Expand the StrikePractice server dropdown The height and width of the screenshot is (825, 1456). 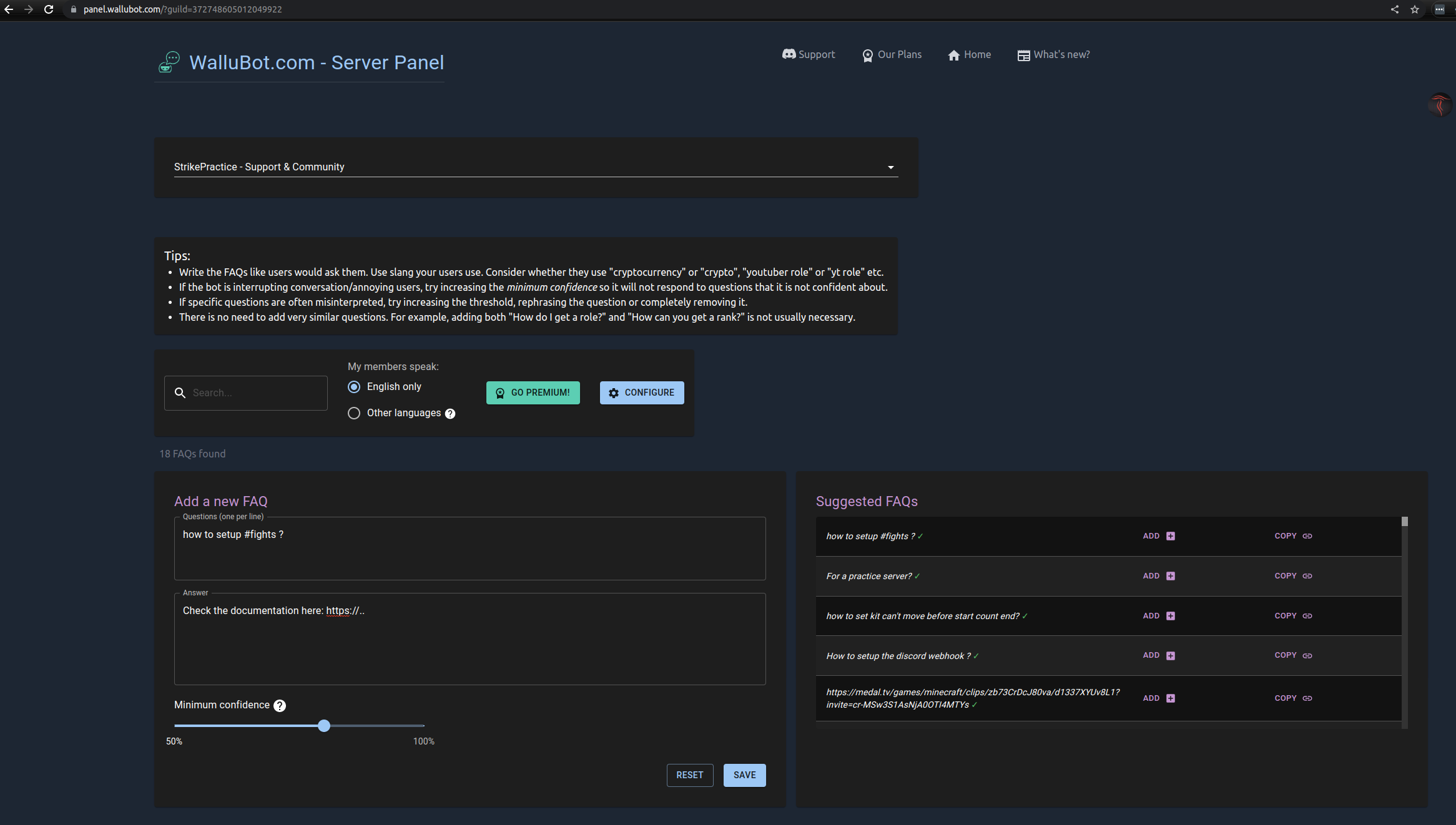[x=536, y=167]
